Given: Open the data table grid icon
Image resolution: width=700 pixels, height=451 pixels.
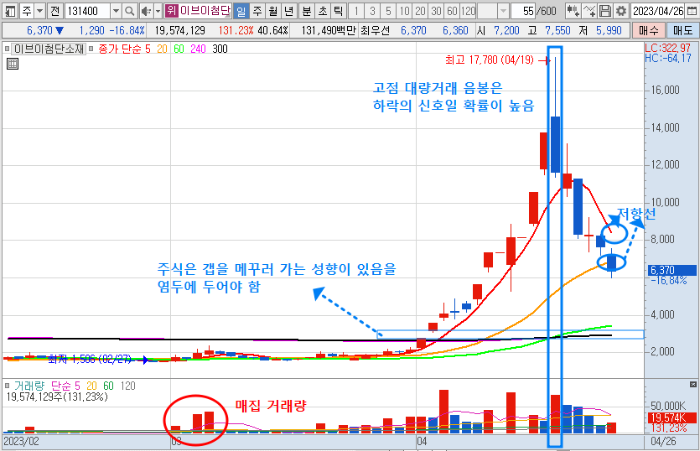Looking at the screenshot, I should pyautogui.click(x=12, y=64).
